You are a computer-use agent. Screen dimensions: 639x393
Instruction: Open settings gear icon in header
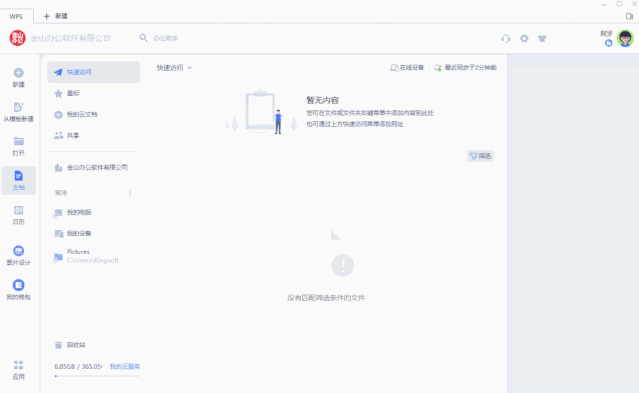pos(524,38)
